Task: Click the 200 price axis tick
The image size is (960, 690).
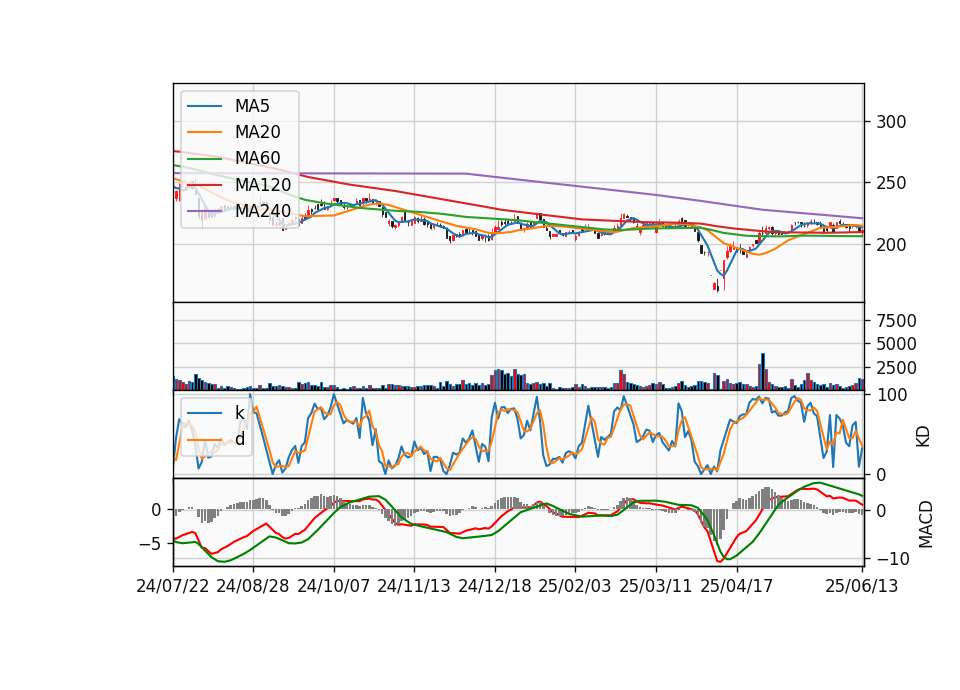Action: 891,244
